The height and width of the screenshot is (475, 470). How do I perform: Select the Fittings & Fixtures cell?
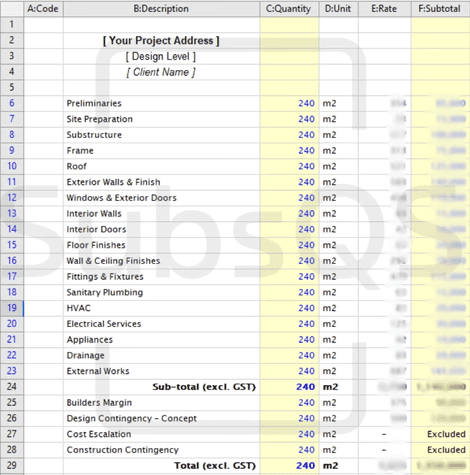point(161,277)
